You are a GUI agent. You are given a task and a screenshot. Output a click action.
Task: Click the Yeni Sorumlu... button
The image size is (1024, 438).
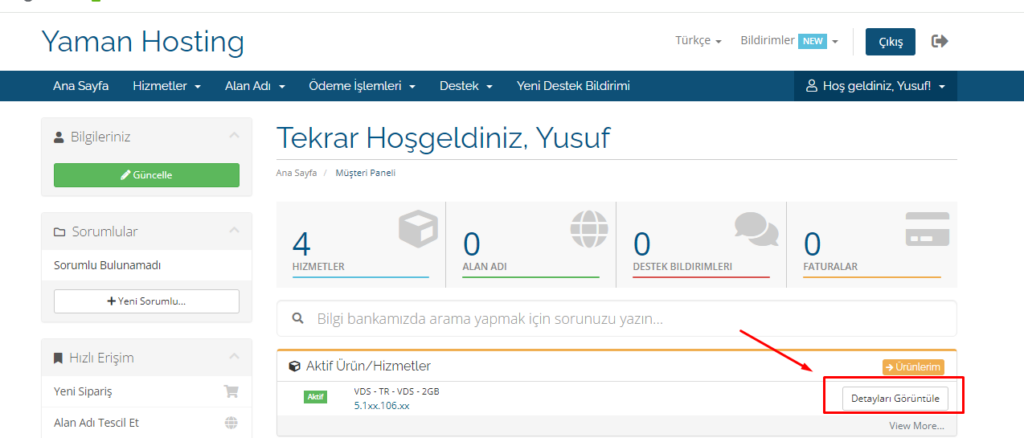[146, 302]
